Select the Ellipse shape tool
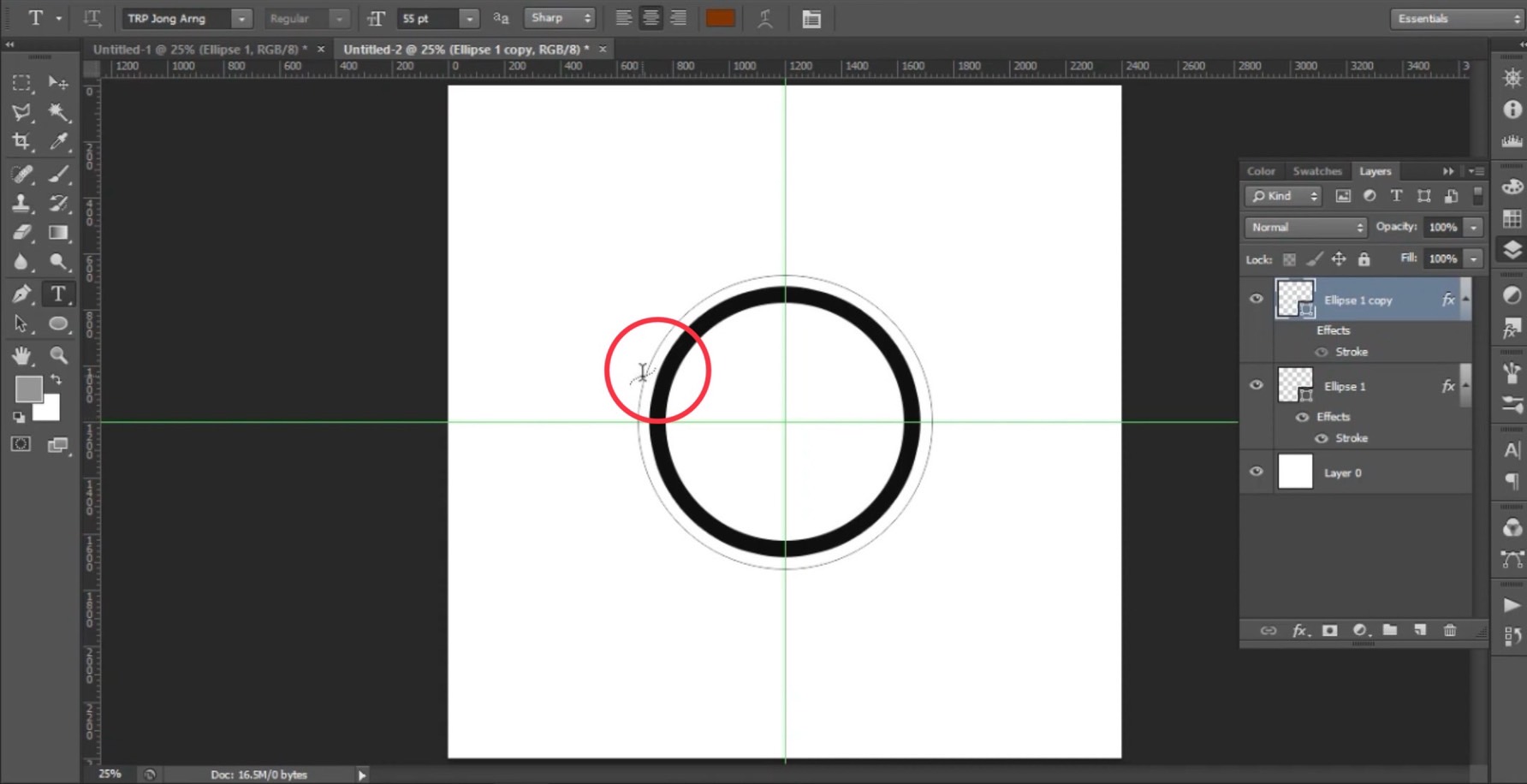 point(58,324)
